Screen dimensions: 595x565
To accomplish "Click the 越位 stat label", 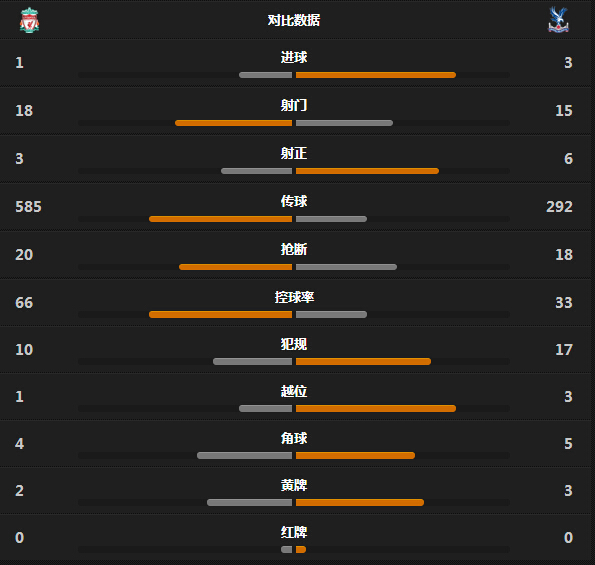I will tap(294, 391).
